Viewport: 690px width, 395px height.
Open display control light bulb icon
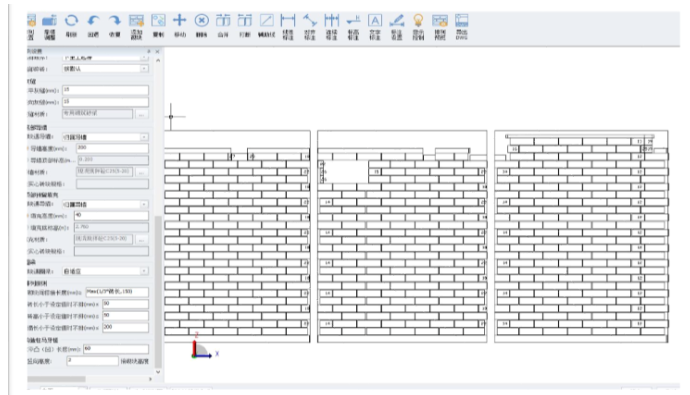(x=418, y=27)
